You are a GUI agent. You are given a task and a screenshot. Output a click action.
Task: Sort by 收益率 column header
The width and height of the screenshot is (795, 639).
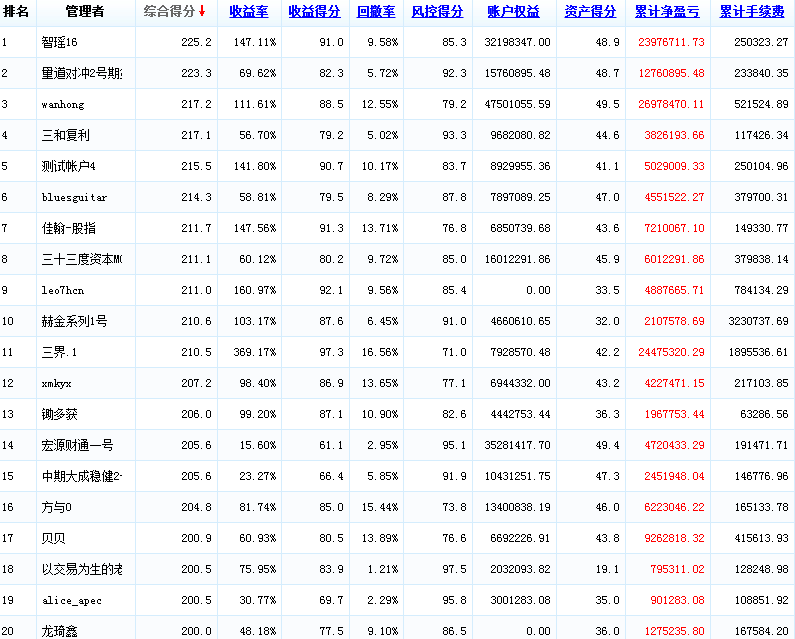click(249, 12)
